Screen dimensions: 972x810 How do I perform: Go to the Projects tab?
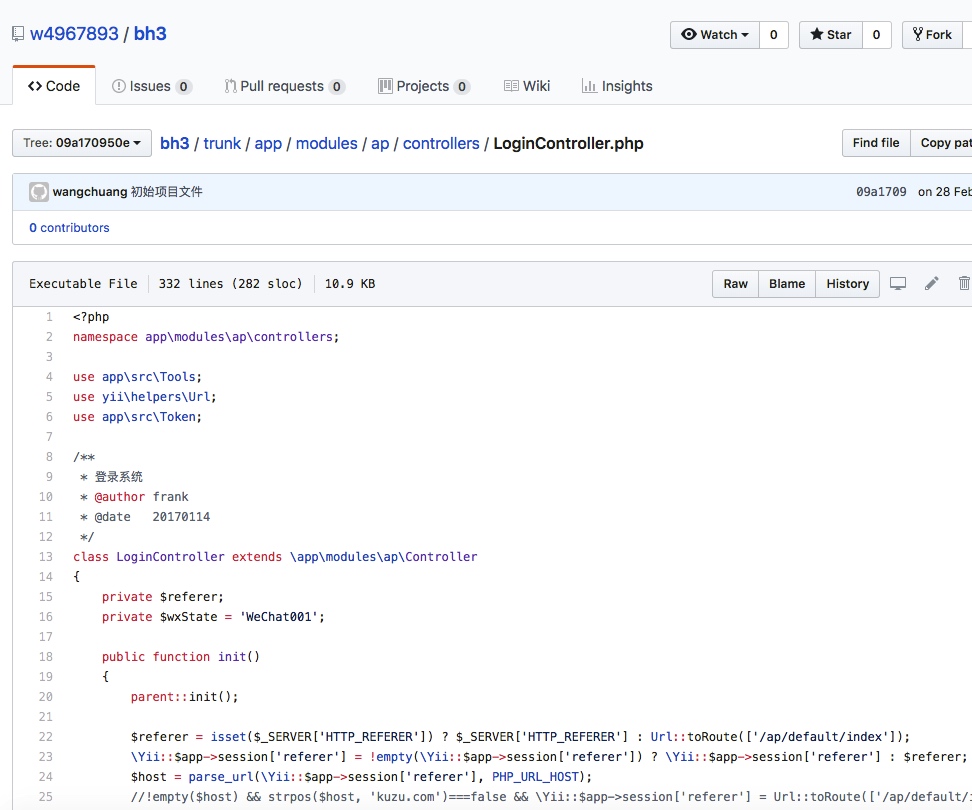coord(423,86)
